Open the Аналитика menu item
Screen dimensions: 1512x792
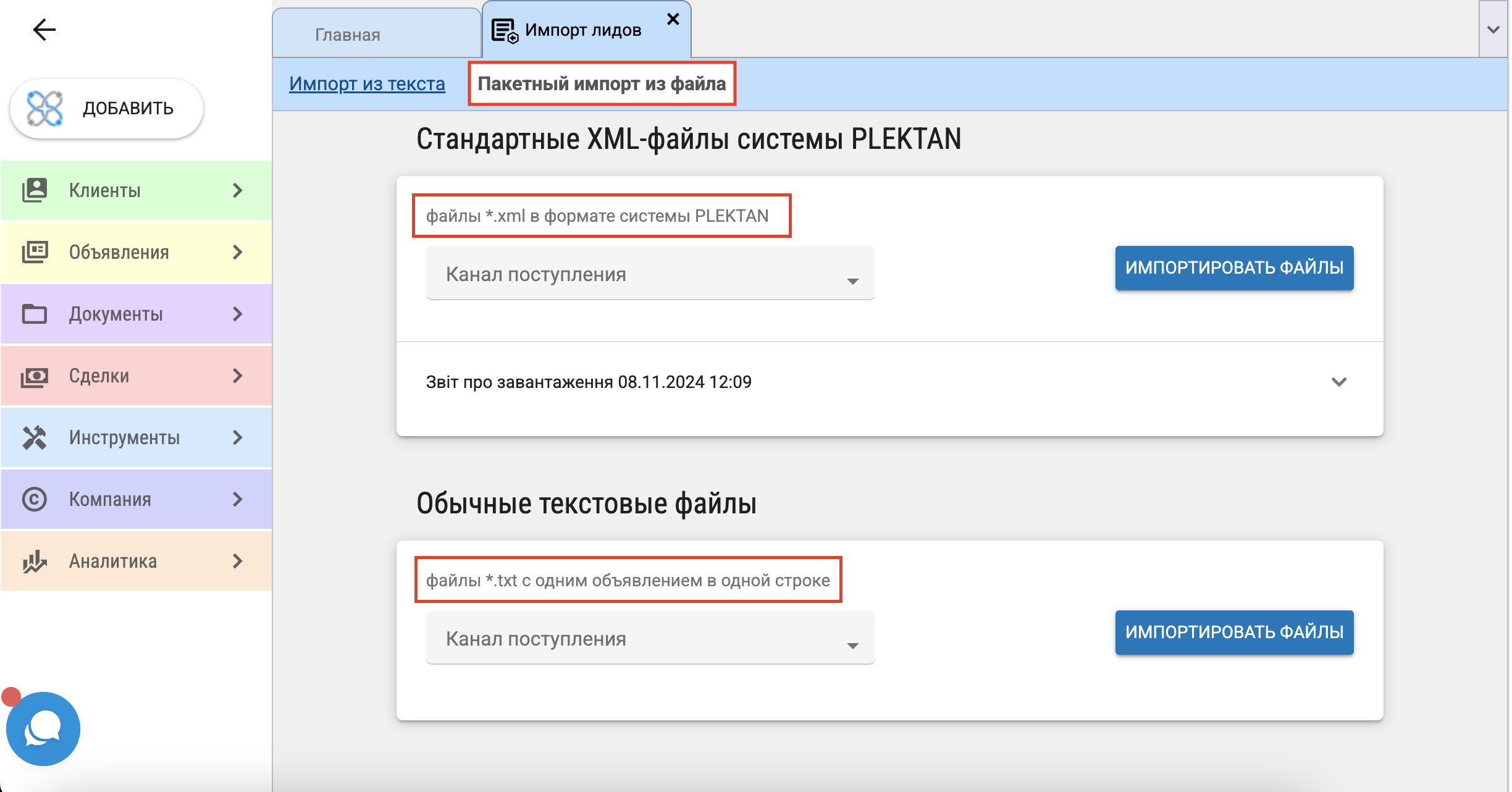(136, 561)
